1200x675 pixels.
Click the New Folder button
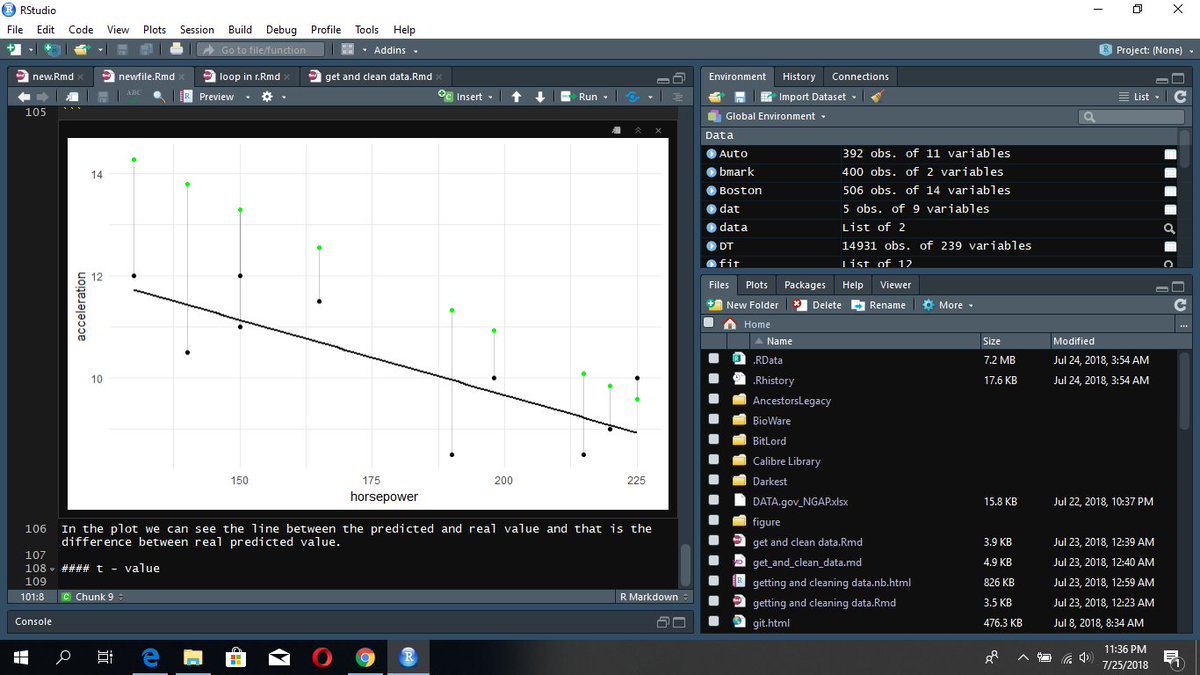click(743, 305)
